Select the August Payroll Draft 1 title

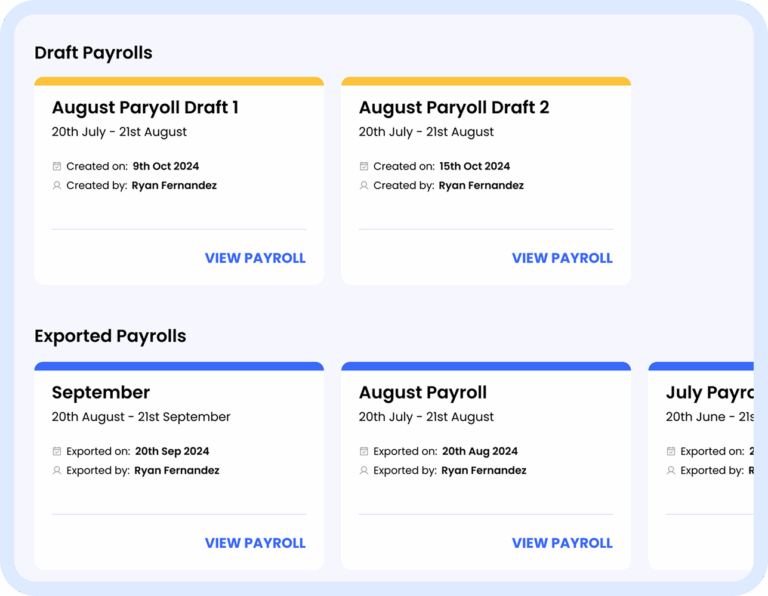tap(145, 107)
